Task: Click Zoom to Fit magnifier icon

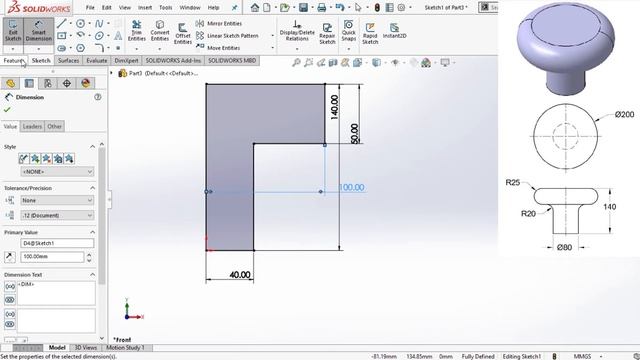Action: click(x=296, y=62)
